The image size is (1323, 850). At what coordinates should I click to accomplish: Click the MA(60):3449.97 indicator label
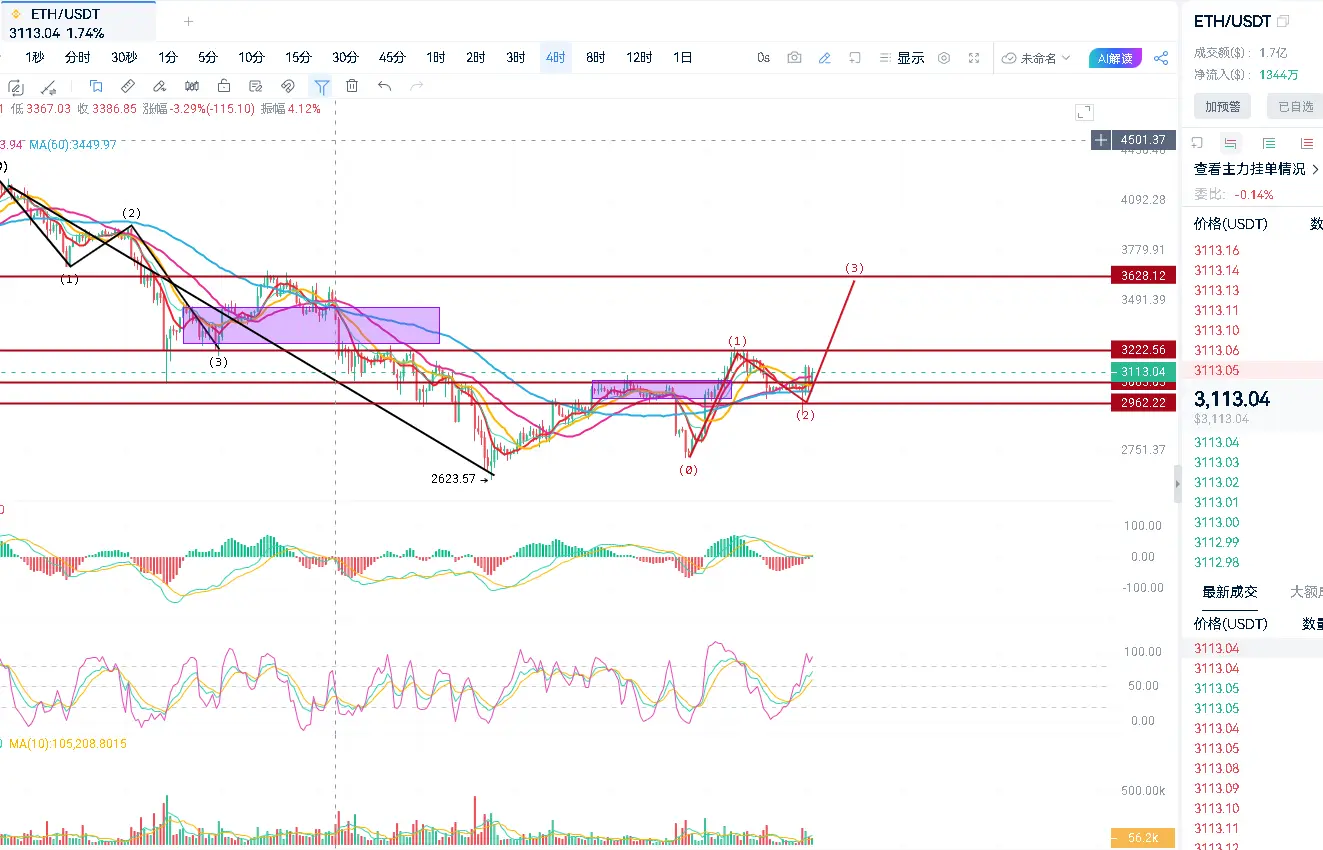[x=73, y=144]
